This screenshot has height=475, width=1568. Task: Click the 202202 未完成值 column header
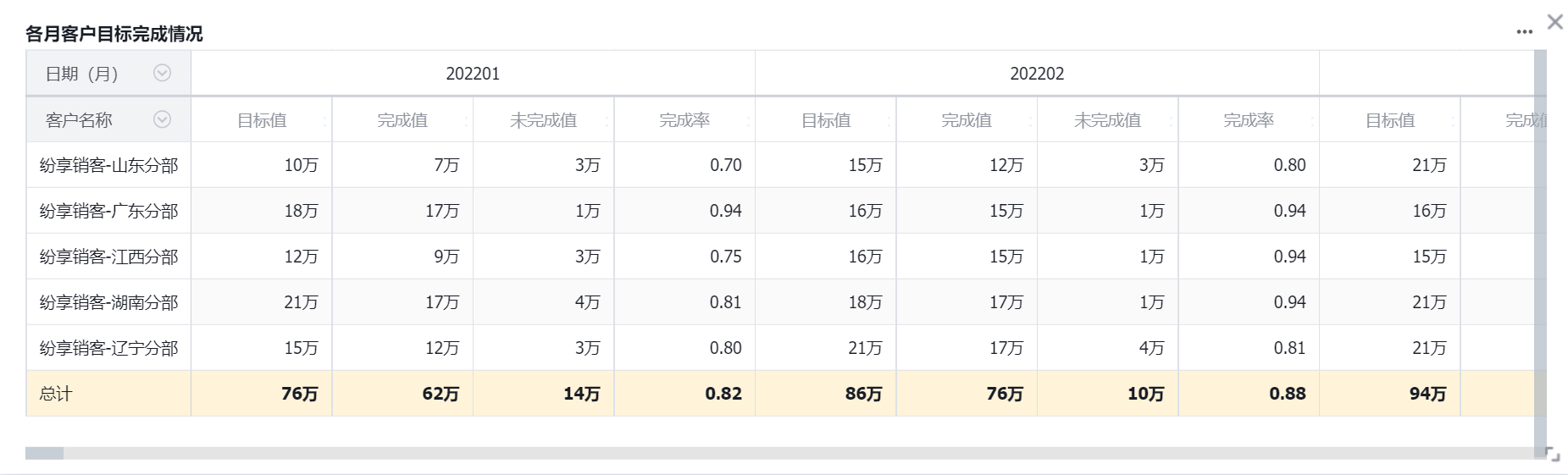point(1107,120)
